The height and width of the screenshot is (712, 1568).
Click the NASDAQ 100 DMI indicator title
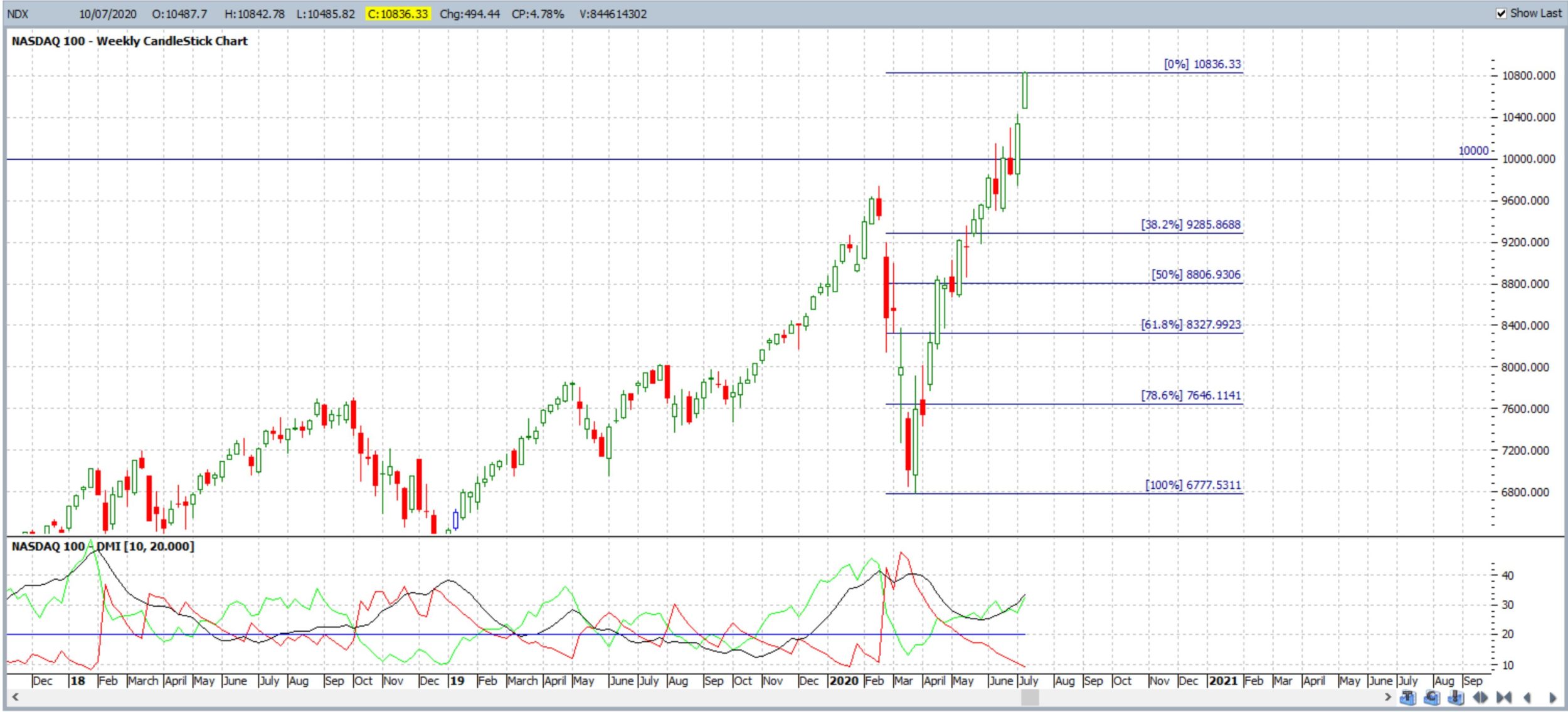(103, 547)
